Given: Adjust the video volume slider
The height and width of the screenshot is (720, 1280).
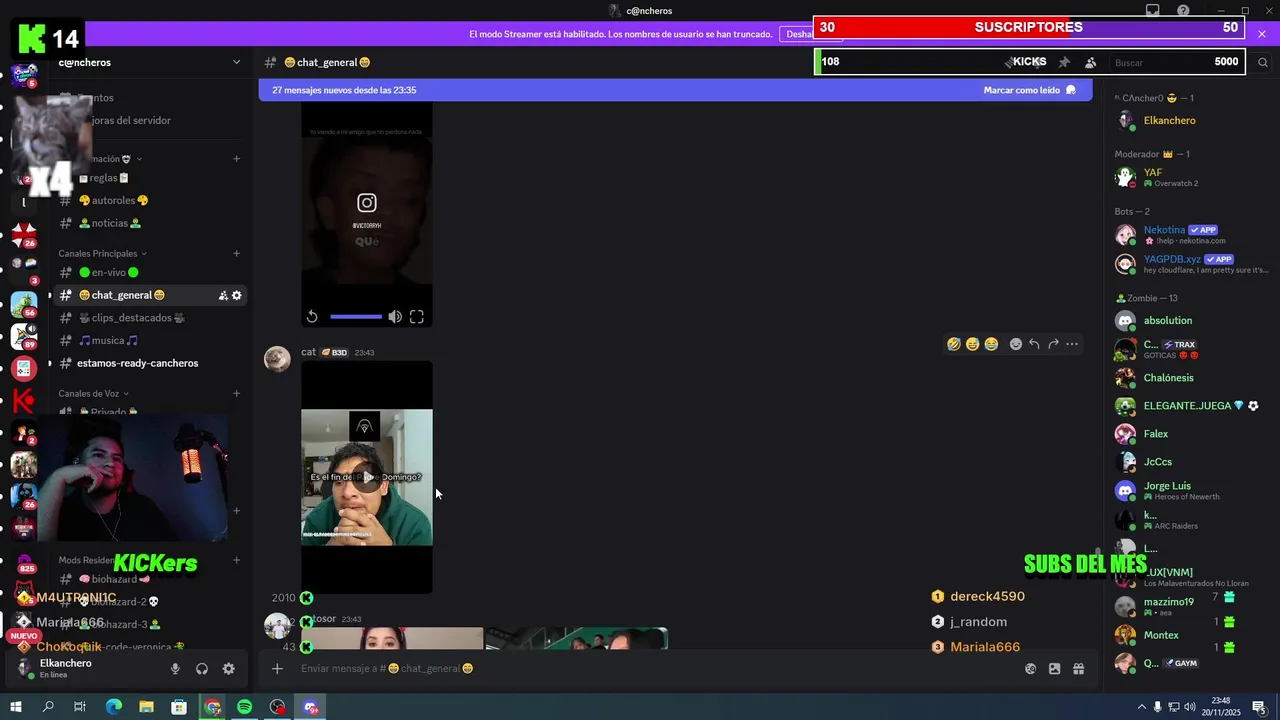Looking at the screenshot, I should [x=356, y=317].
